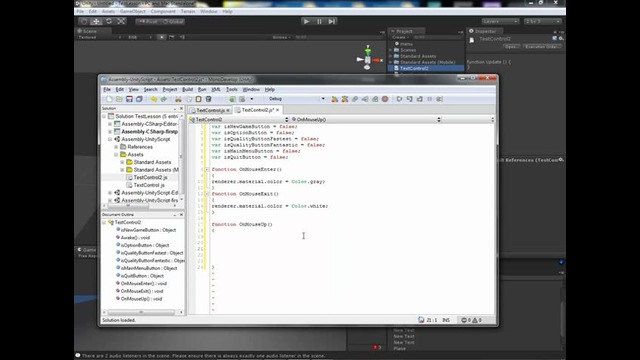Click the scene orientation gizmo Y axis

[x=368, y=50]
